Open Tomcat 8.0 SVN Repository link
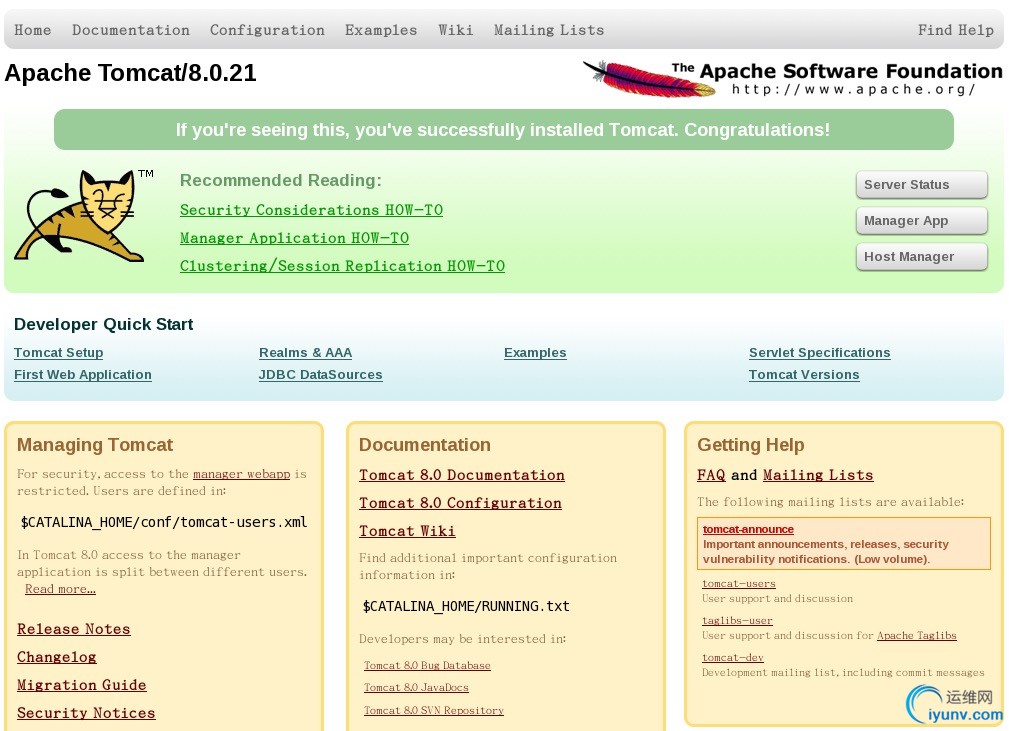The height and width of the screenshot is (731, 1009). [434, 710]
